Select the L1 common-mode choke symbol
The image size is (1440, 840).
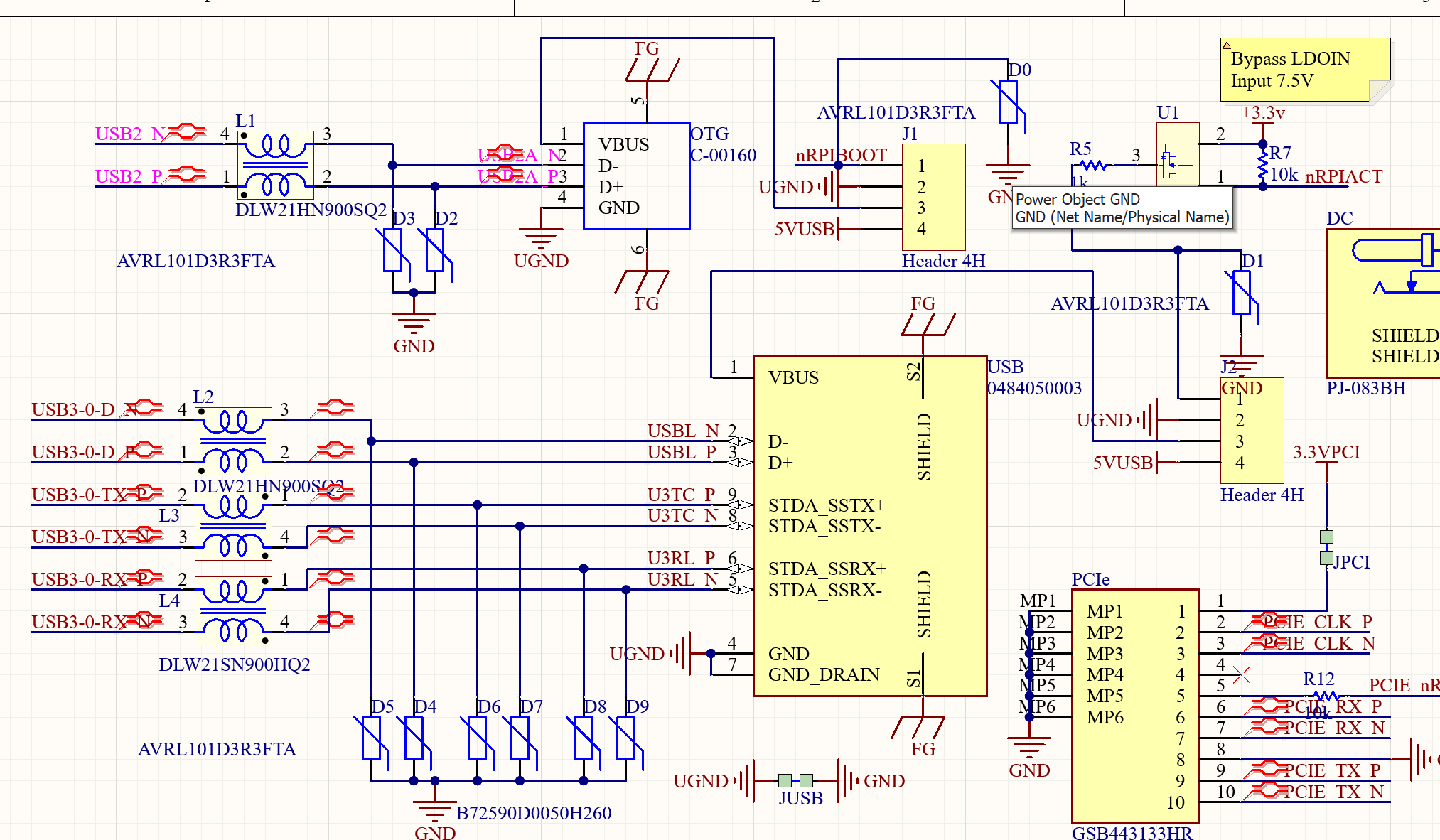click(275, 165)
